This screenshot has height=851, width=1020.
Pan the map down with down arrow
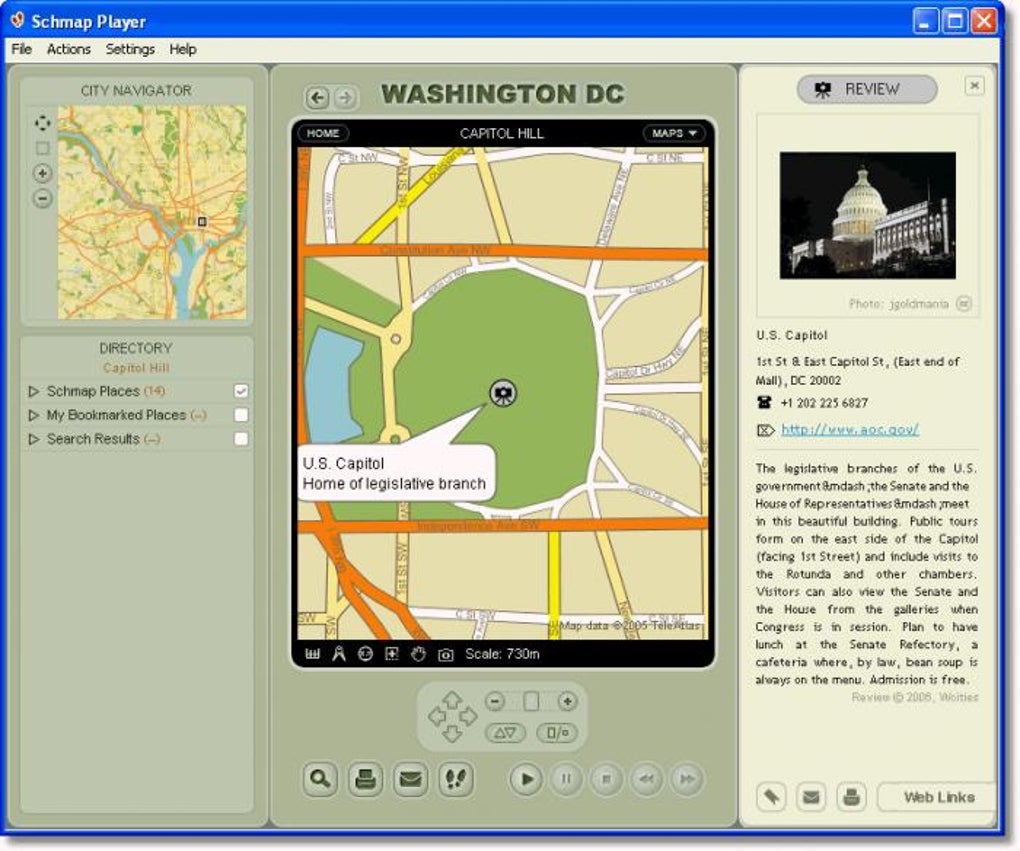pyautogui.click(x=452, y=733)
